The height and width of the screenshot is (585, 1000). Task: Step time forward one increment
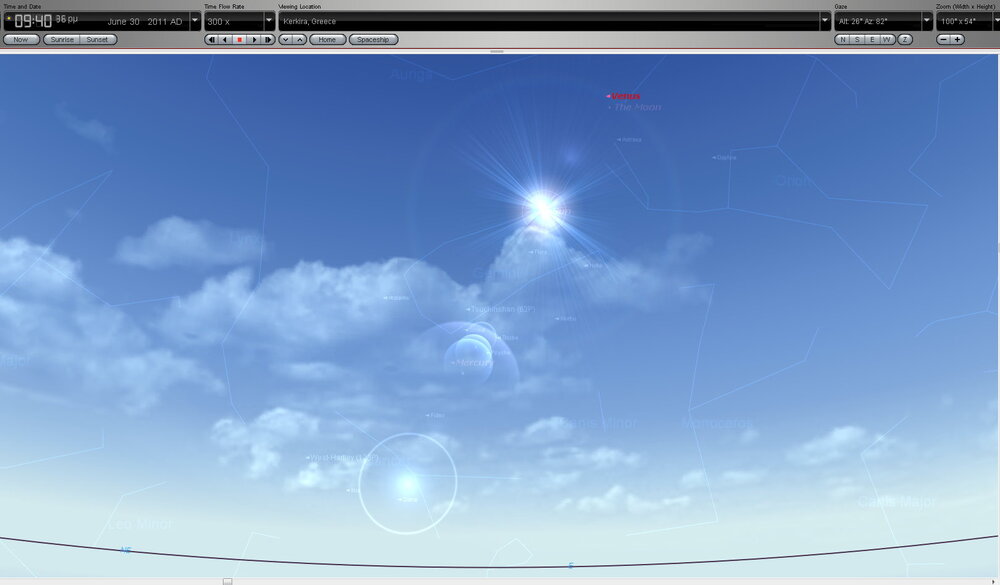coord(266,39)
